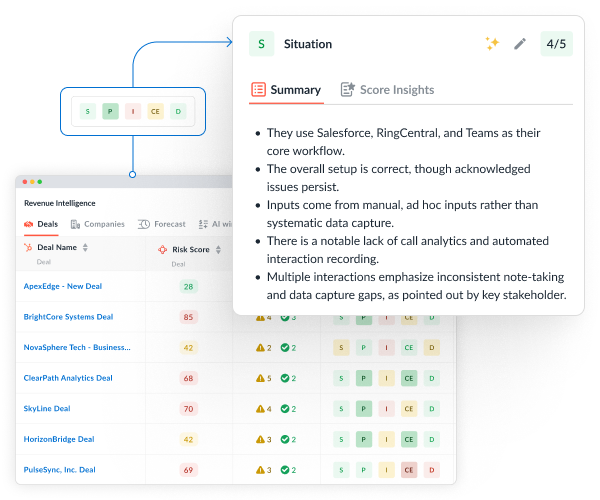
Task: Select the Deals tab
Action: [41, 224]
